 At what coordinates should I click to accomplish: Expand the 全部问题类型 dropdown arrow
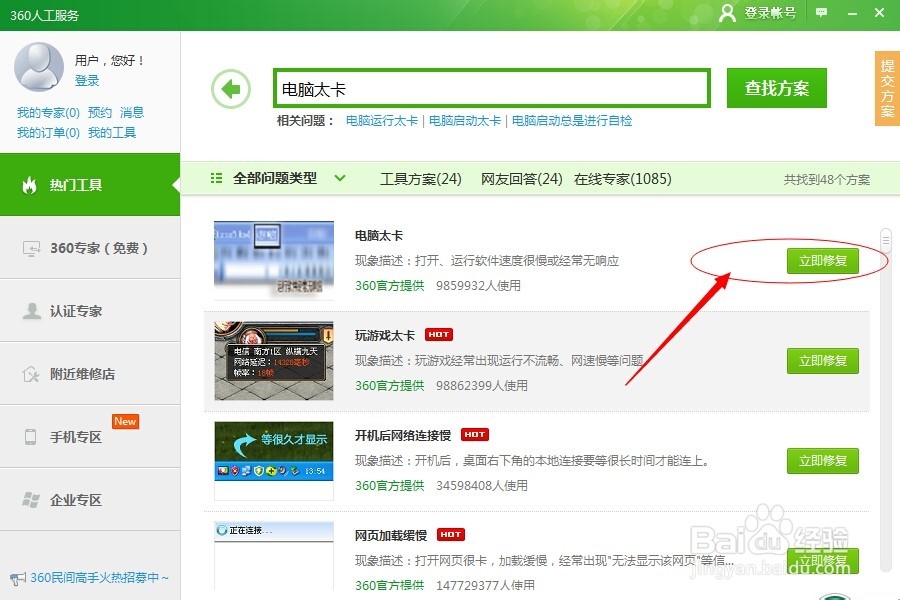click(x=340, y=178)
